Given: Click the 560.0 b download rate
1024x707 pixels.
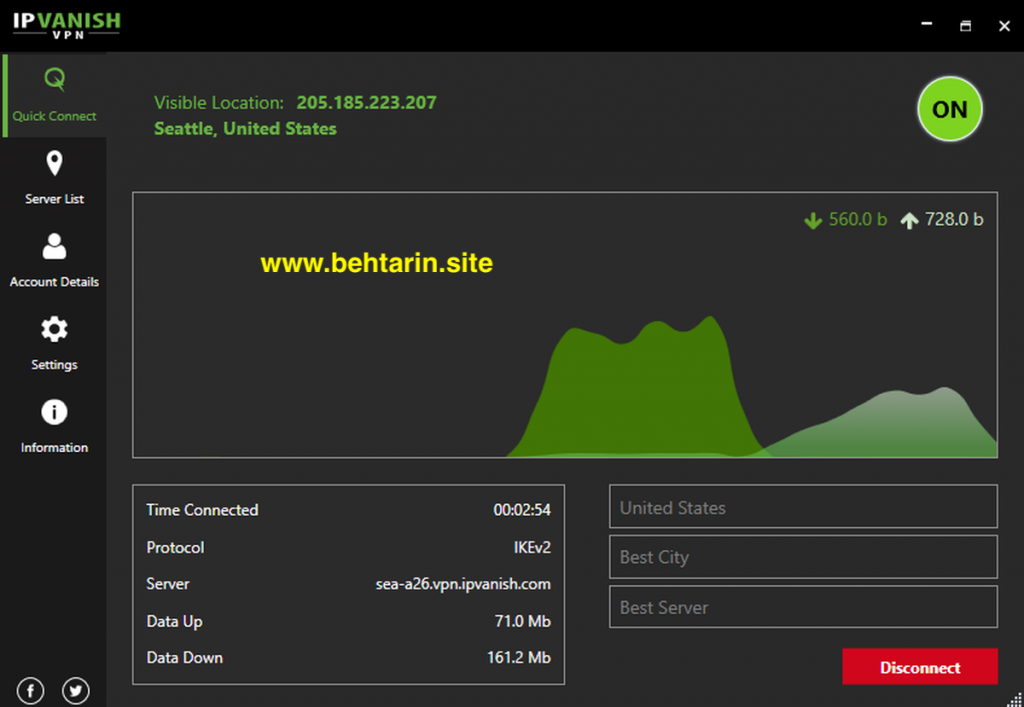Looking at the screenshot, I should coord(857,219).
